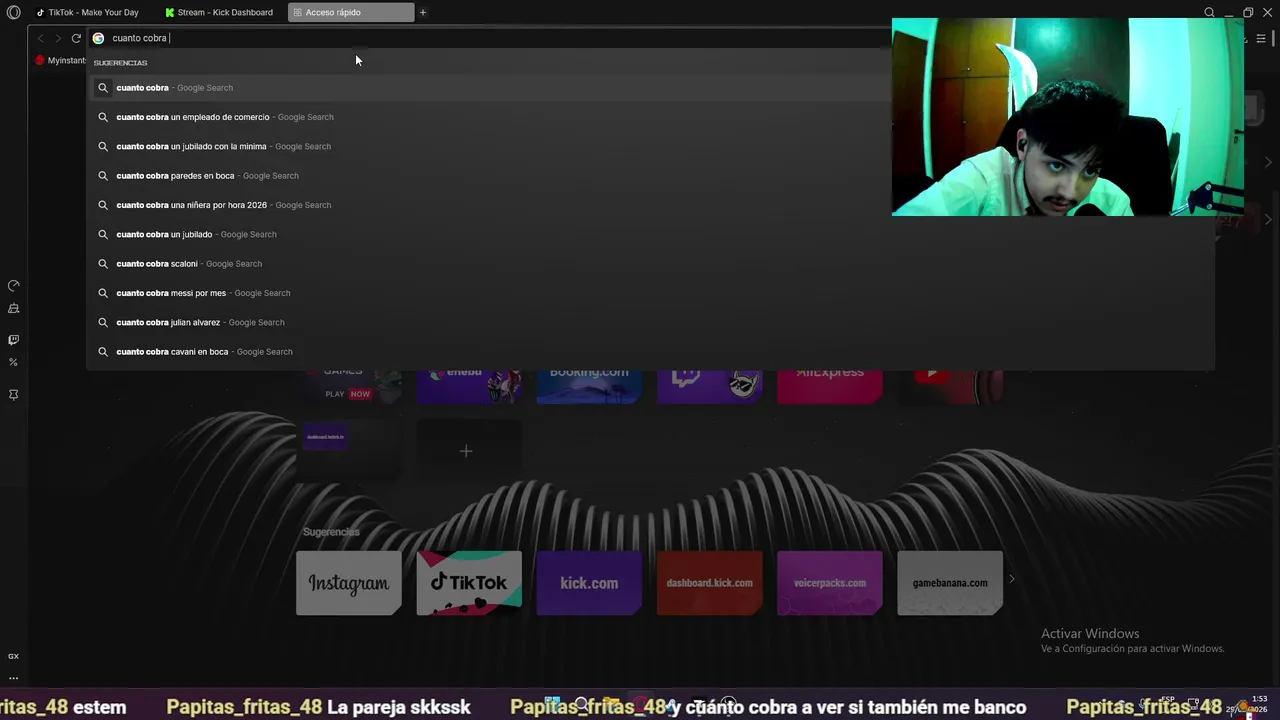
Task: Open the Twitch sidebar panel
Action: pyautogui.click(x=13, y=340)
